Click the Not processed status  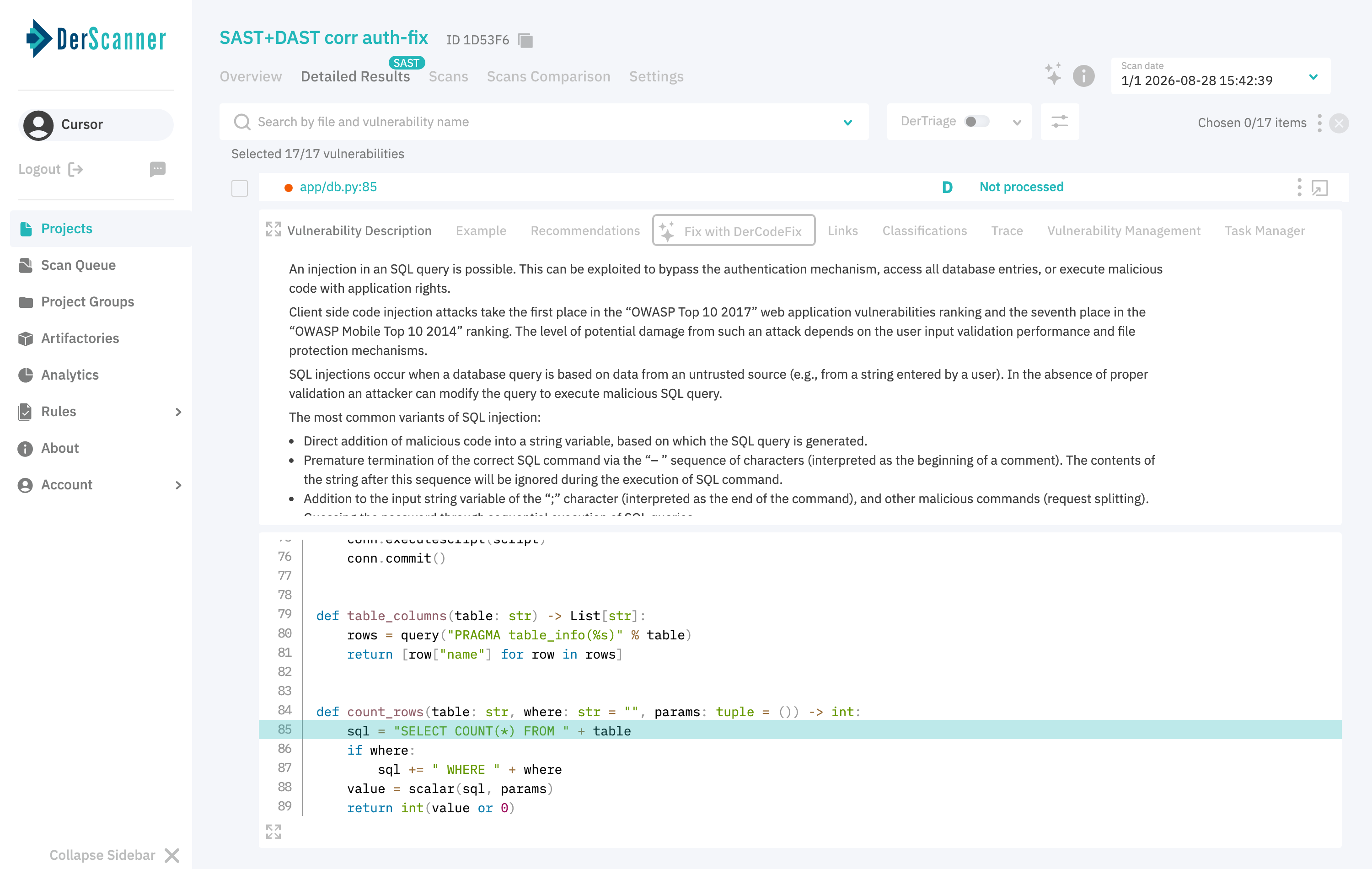1021,187
